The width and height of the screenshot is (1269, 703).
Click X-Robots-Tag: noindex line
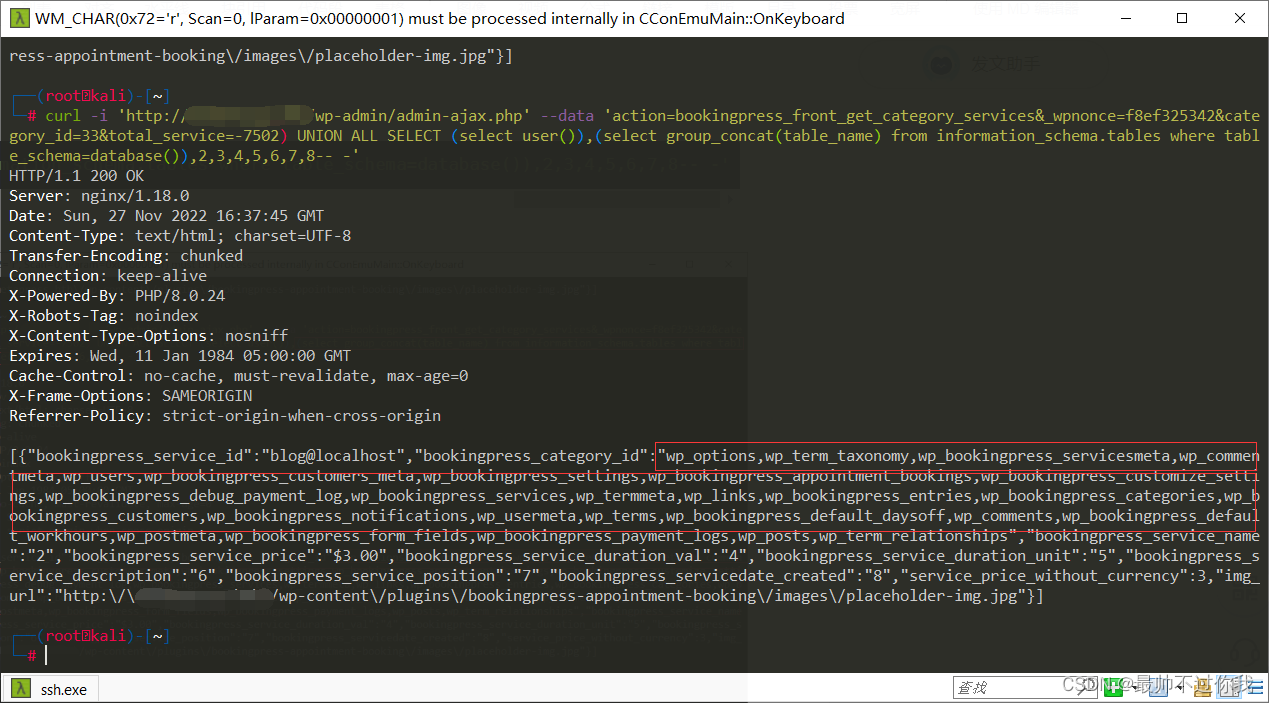point(104,316)
